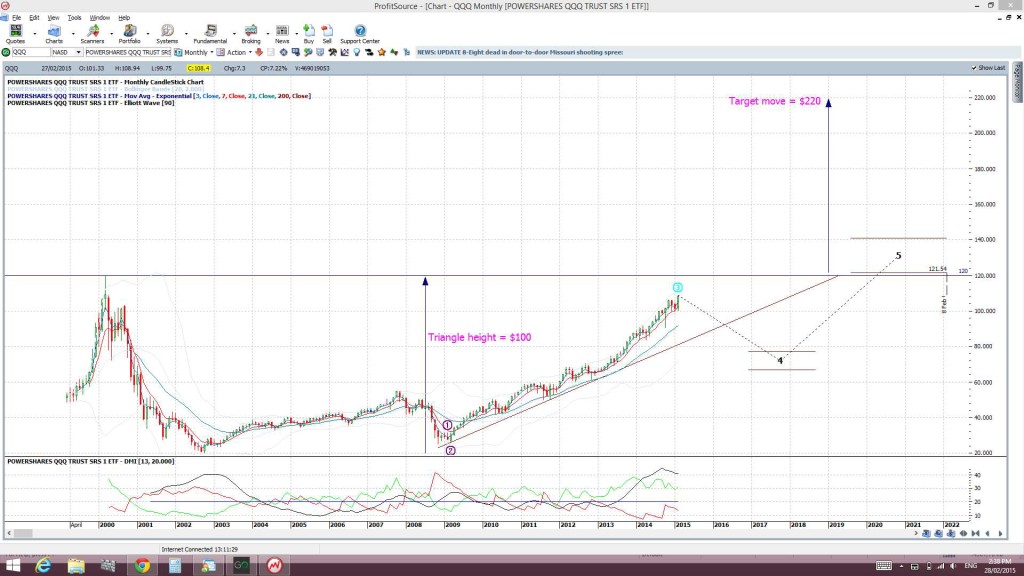Open the News tool
1024x576 pixels.
pyautogui.click(x=282, y=33)
